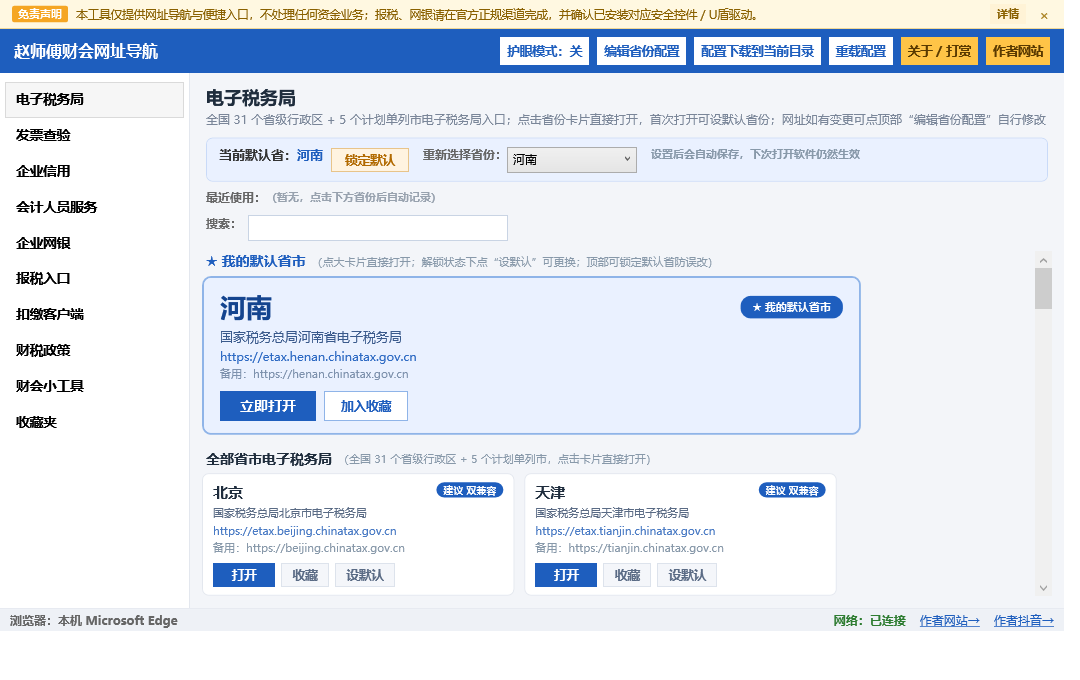The image size is (1080, 680).
Task: Click 收藏 on the 天津 card
Action: (627, 575)
